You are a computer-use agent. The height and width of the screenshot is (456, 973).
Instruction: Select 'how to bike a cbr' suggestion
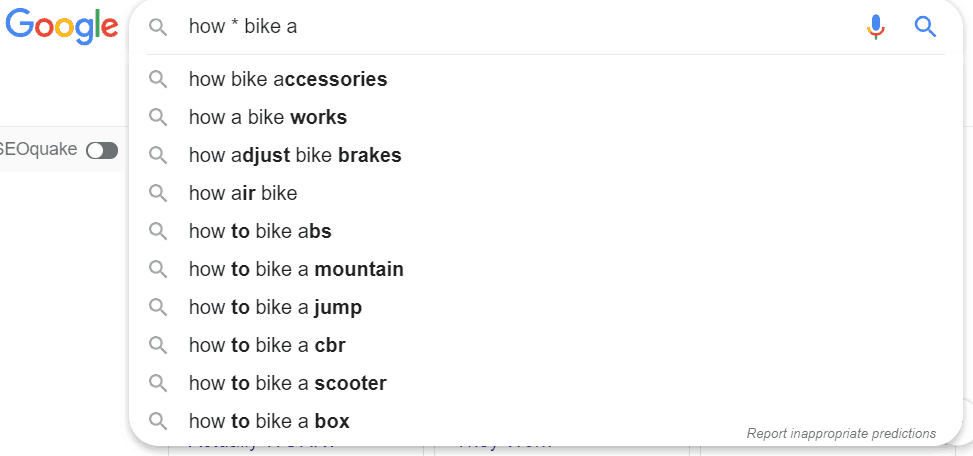coord(267,345)
